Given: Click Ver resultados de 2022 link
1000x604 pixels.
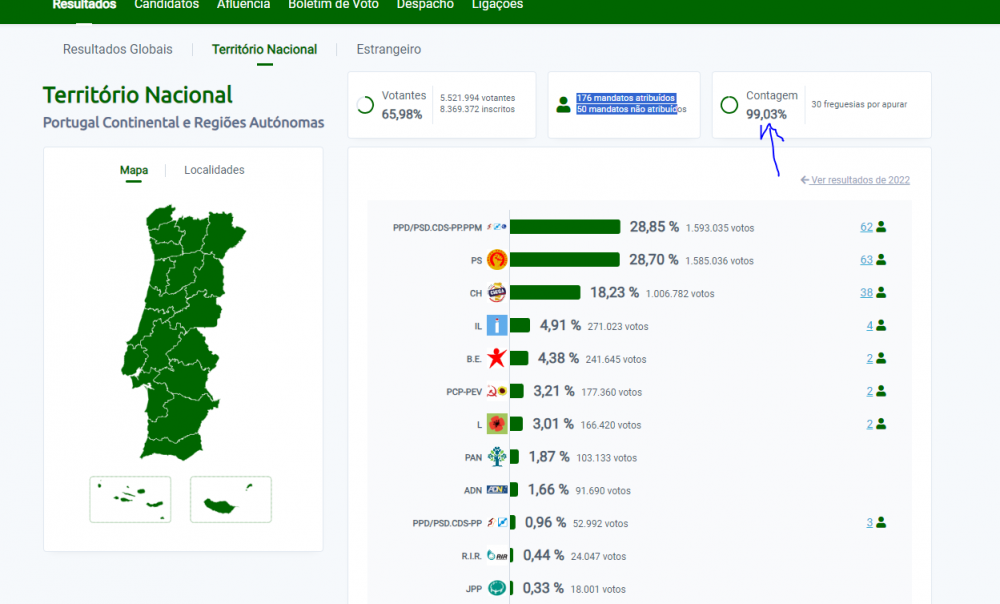Looking at the screenshot, I should 855,180.
